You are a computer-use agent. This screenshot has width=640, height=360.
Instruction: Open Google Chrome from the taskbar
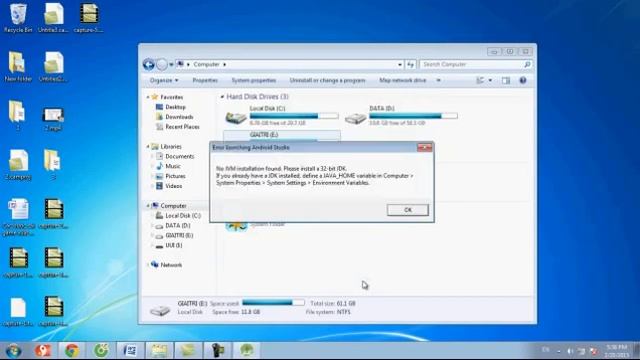72,351
